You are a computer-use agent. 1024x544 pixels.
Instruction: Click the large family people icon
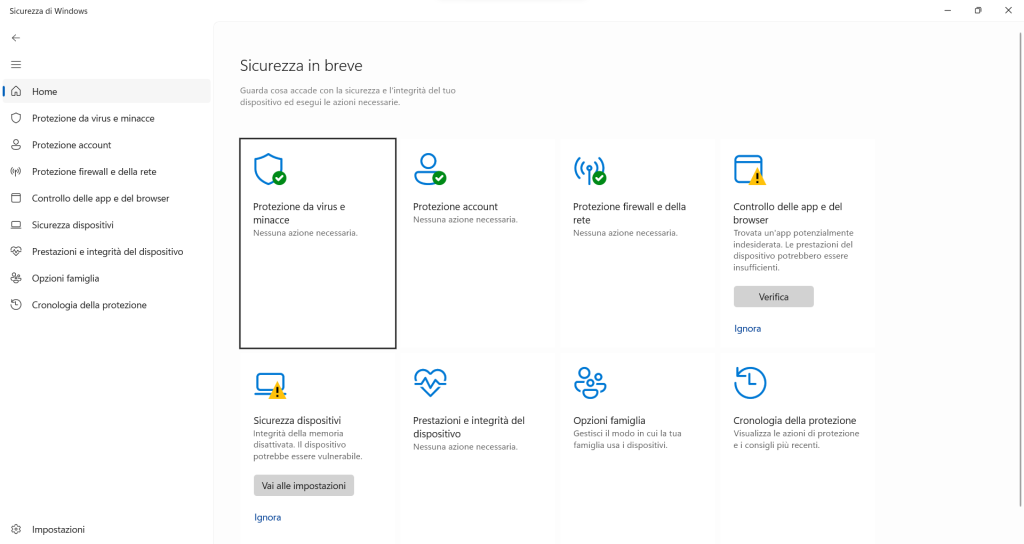[590, 383]
